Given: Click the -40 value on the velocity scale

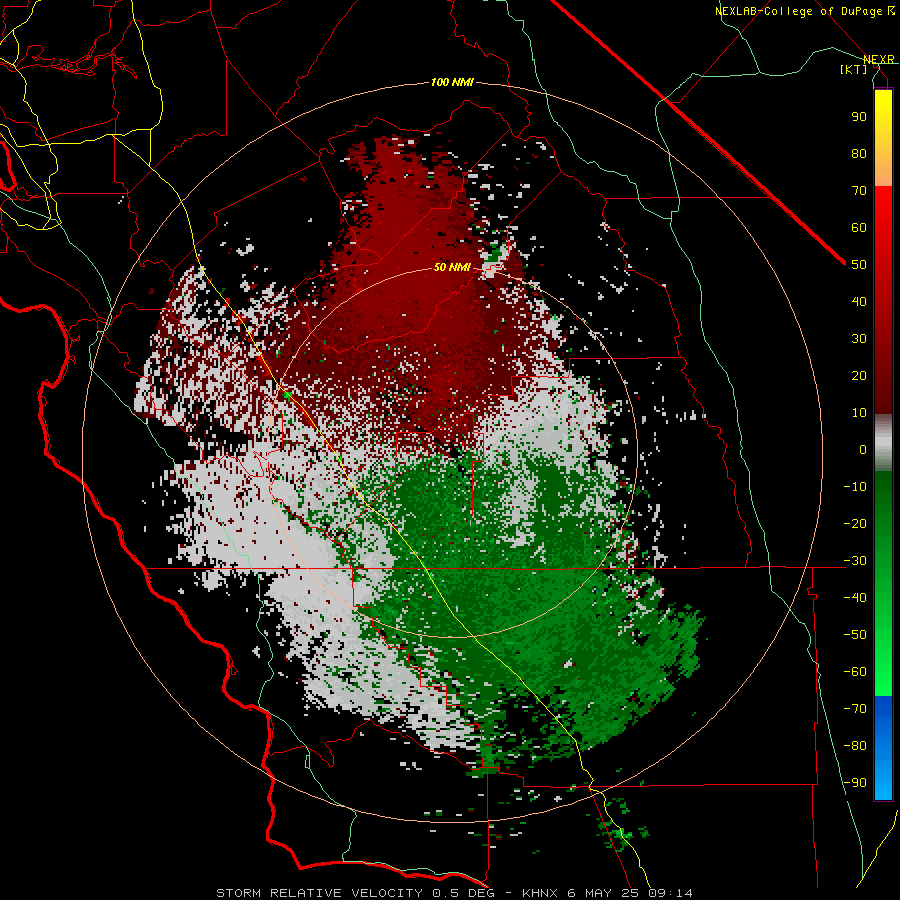Looking at the screenshot, I should 855,598.
